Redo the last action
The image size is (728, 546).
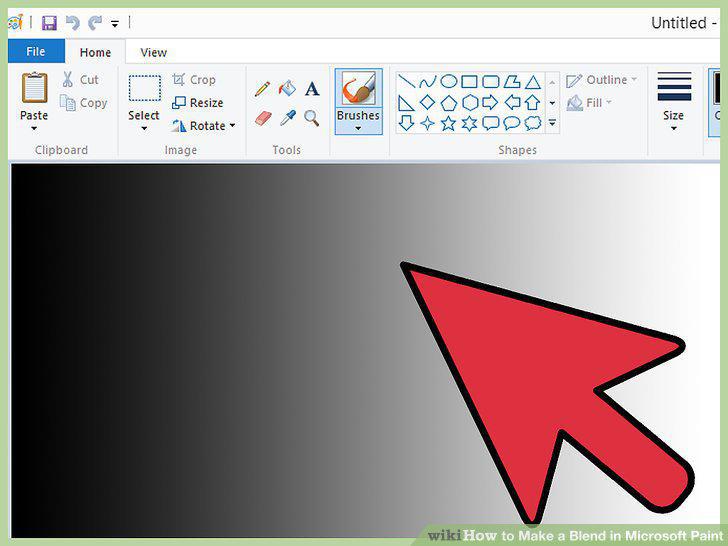pos(95,23)
